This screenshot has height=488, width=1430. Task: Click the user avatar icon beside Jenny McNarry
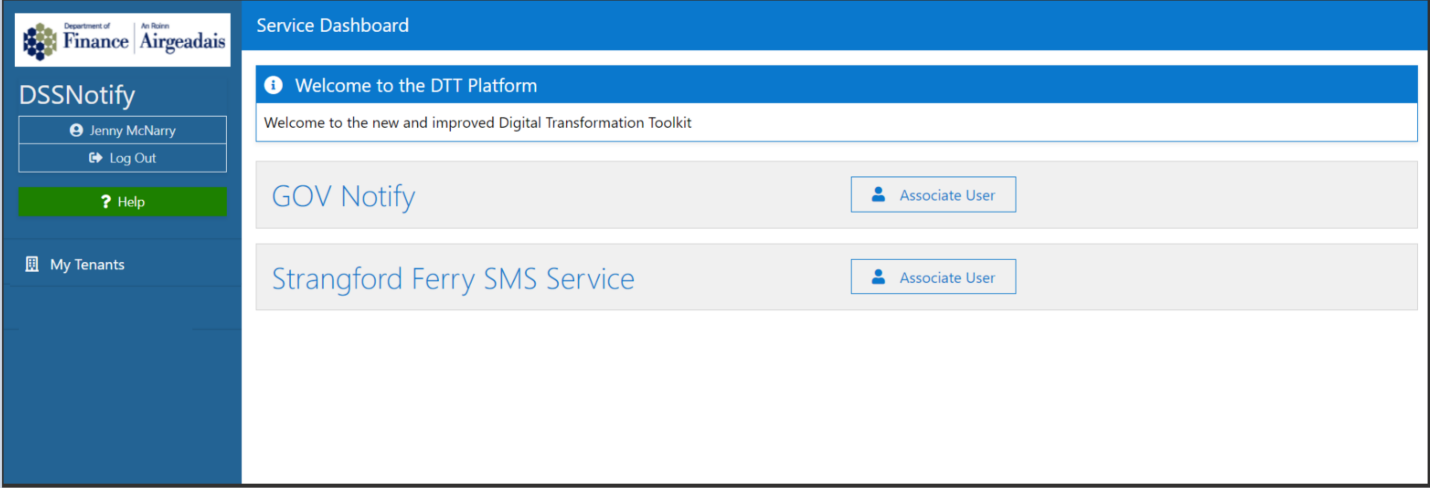(x=76, y=130)
